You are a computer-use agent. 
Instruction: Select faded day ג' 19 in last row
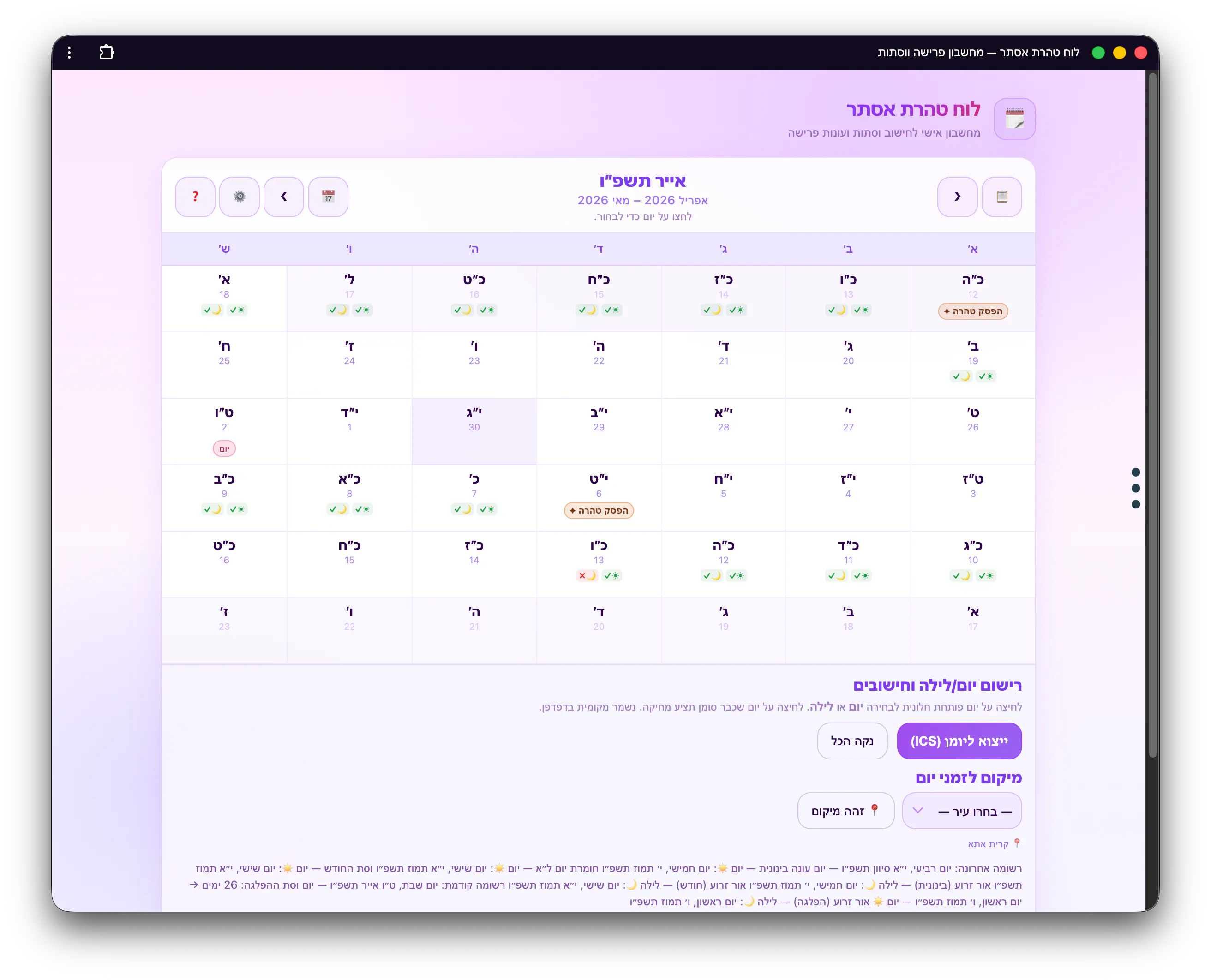[723, 631]
